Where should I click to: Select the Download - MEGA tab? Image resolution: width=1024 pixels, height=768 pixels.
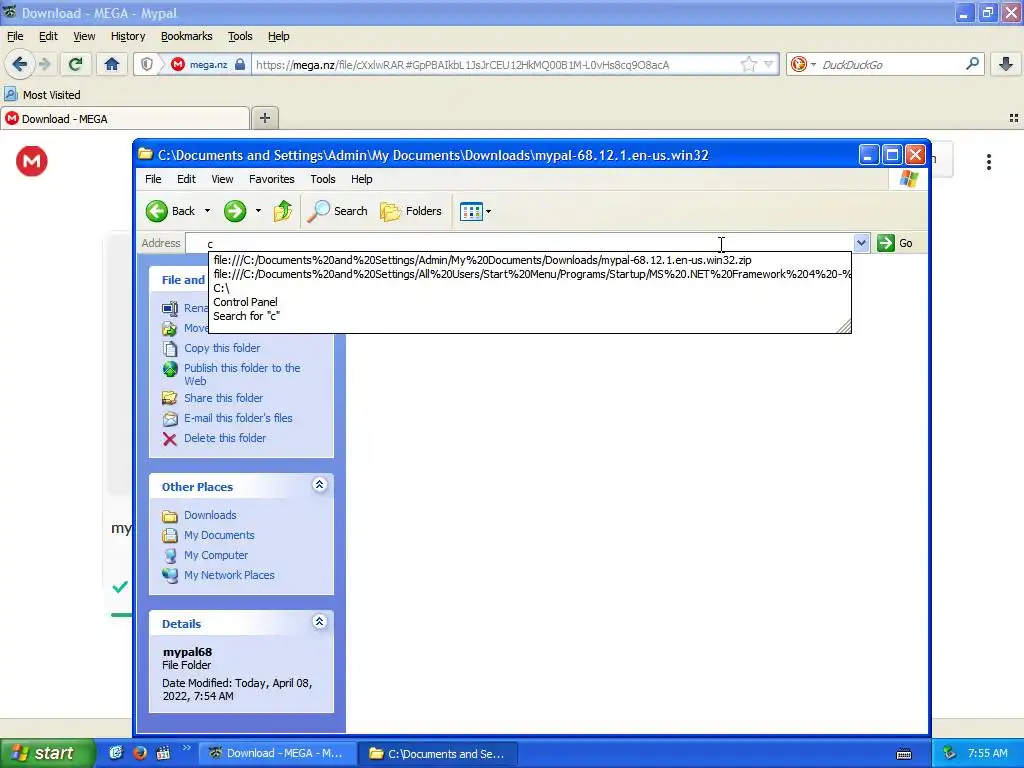125,119
